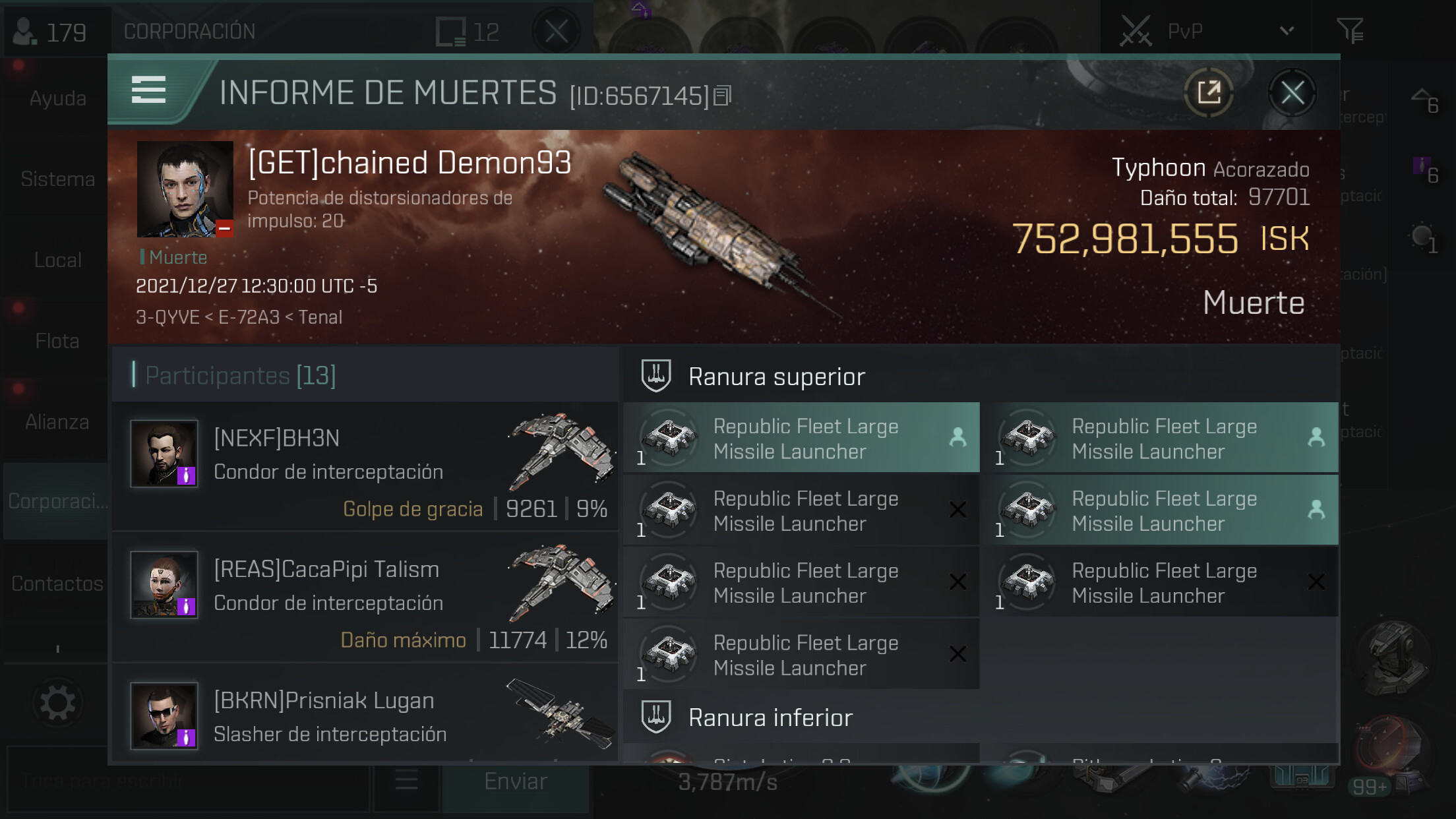
Task: Share the kill report externally
Action: pyautogui.click(x=1208, y=92)
